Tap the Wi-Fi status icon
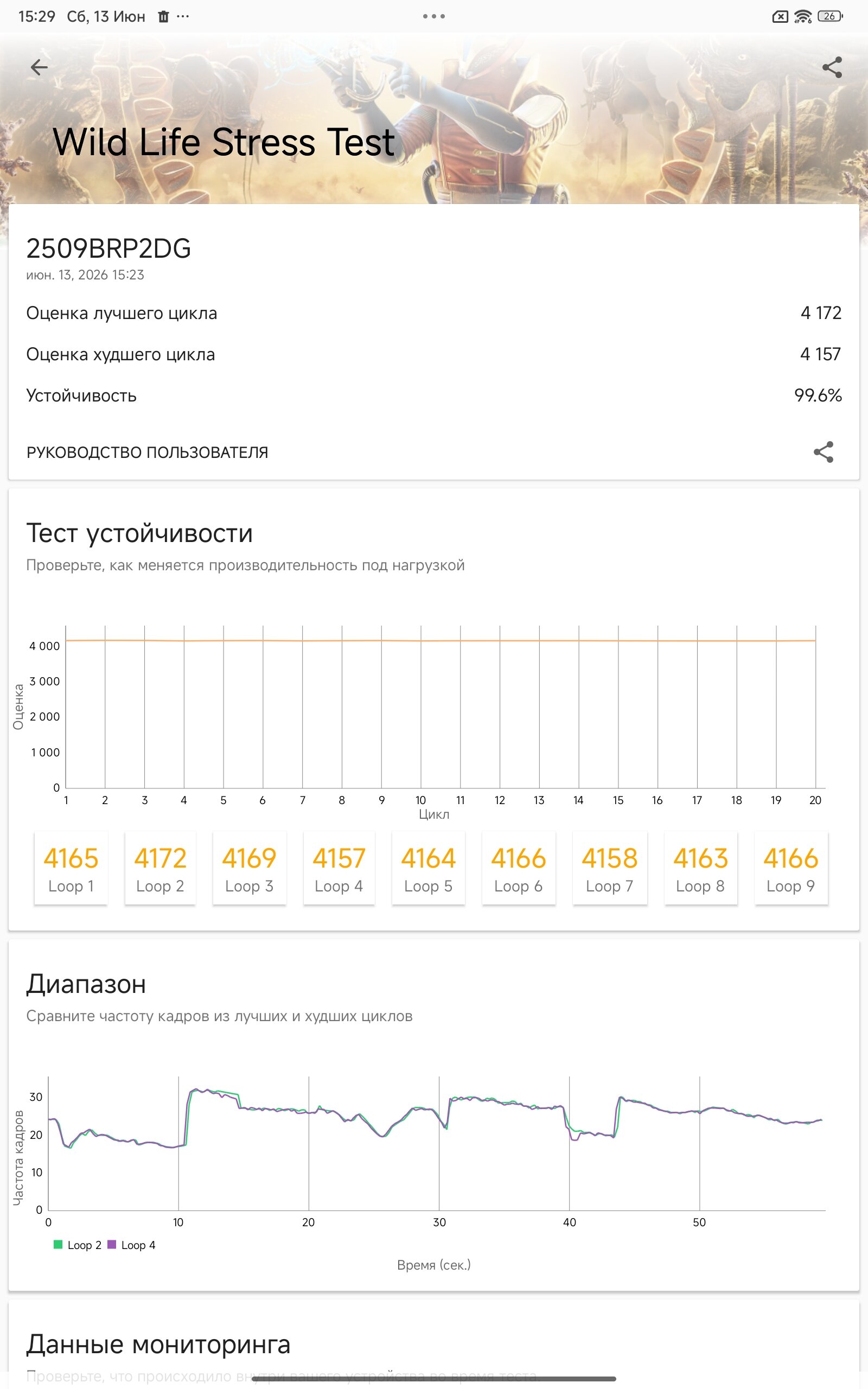The width and height of the screenshot is (868, 1389). pos(802,17)
